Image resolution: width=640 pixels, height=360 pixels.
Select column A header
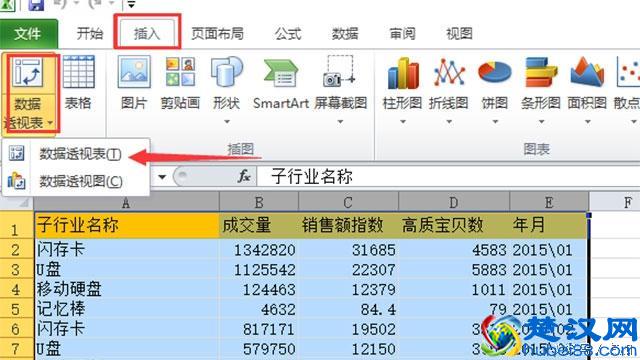click(x=127, y=202)
